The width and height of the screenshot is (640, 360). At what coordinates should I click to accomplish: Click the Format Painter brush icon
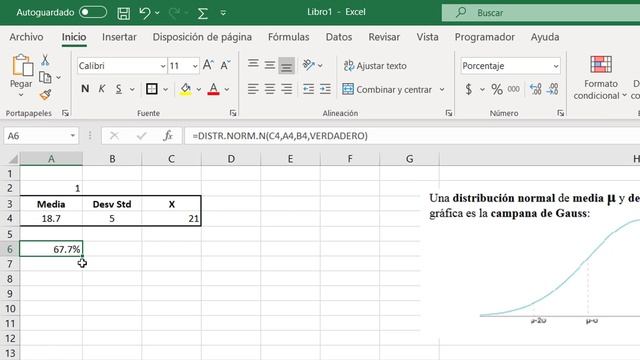point(45,95)
